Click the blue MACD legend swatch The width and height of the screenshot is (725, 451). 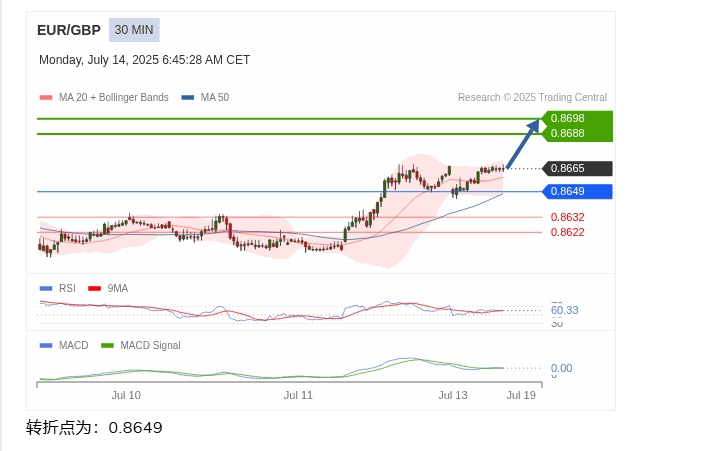[46, 346]
